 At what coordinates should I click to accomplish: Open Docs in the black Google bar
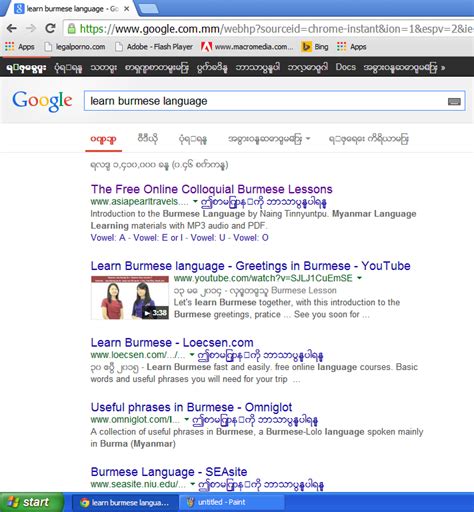[x=345, y=67]
